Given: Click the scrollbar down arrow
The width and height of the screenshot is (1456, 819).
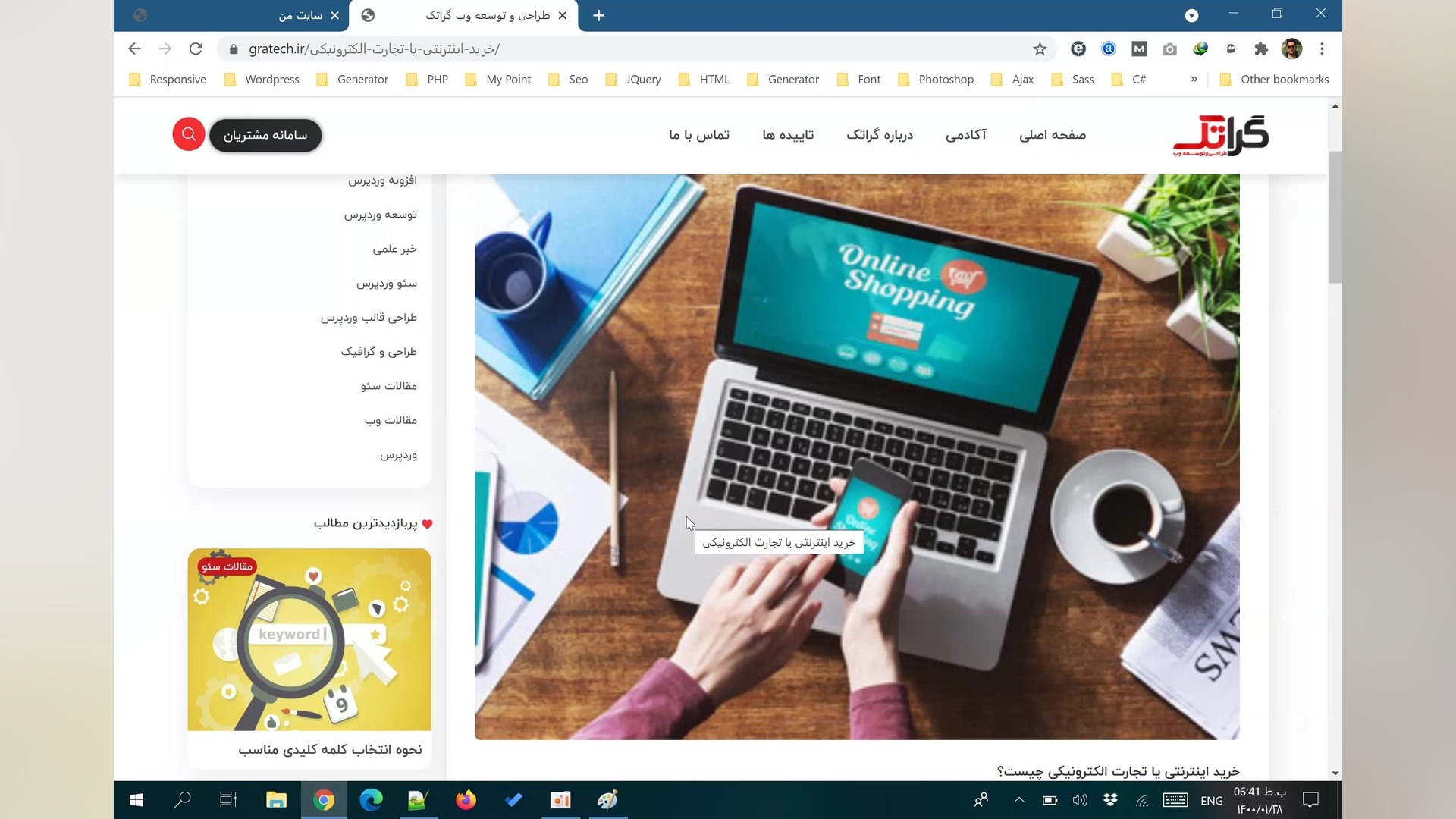Looking at the screenshot, I should [1335, 773].
